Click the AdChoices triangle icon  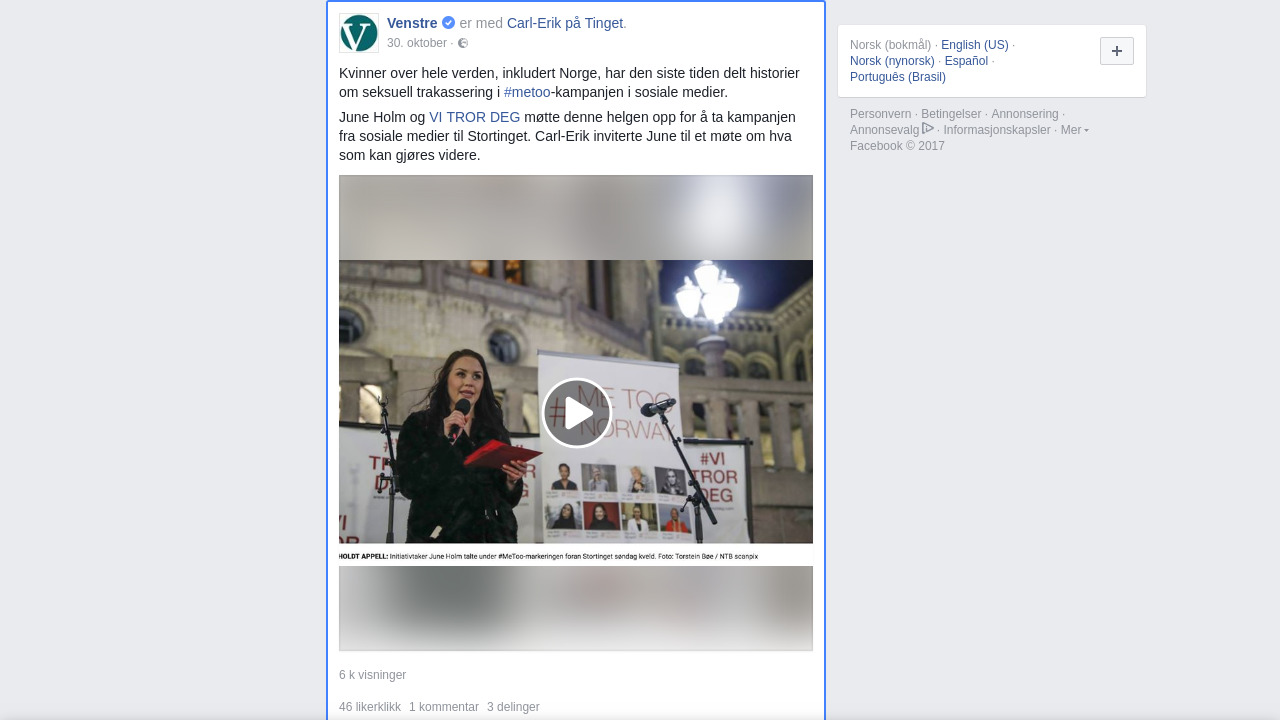coord(928,129)
